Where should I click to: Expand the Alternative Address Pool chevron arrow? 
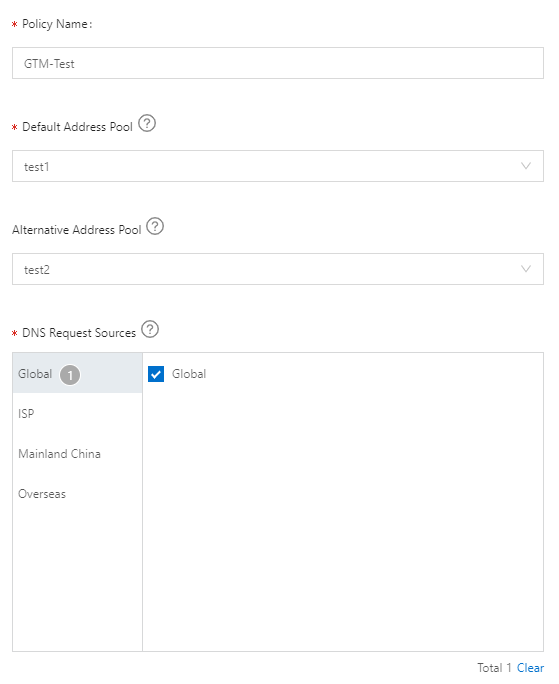click(526, 269)
